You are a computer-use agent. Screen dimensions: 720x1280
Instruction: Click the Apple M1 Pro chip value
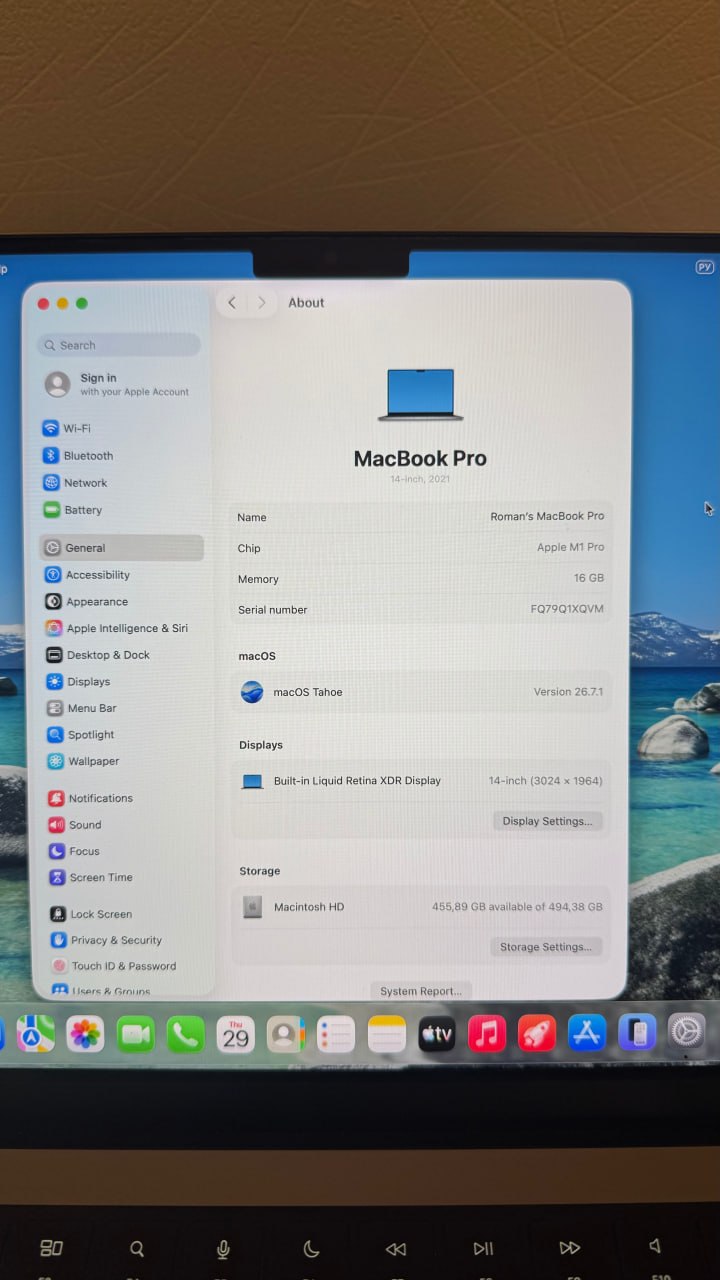click(570, 547)
